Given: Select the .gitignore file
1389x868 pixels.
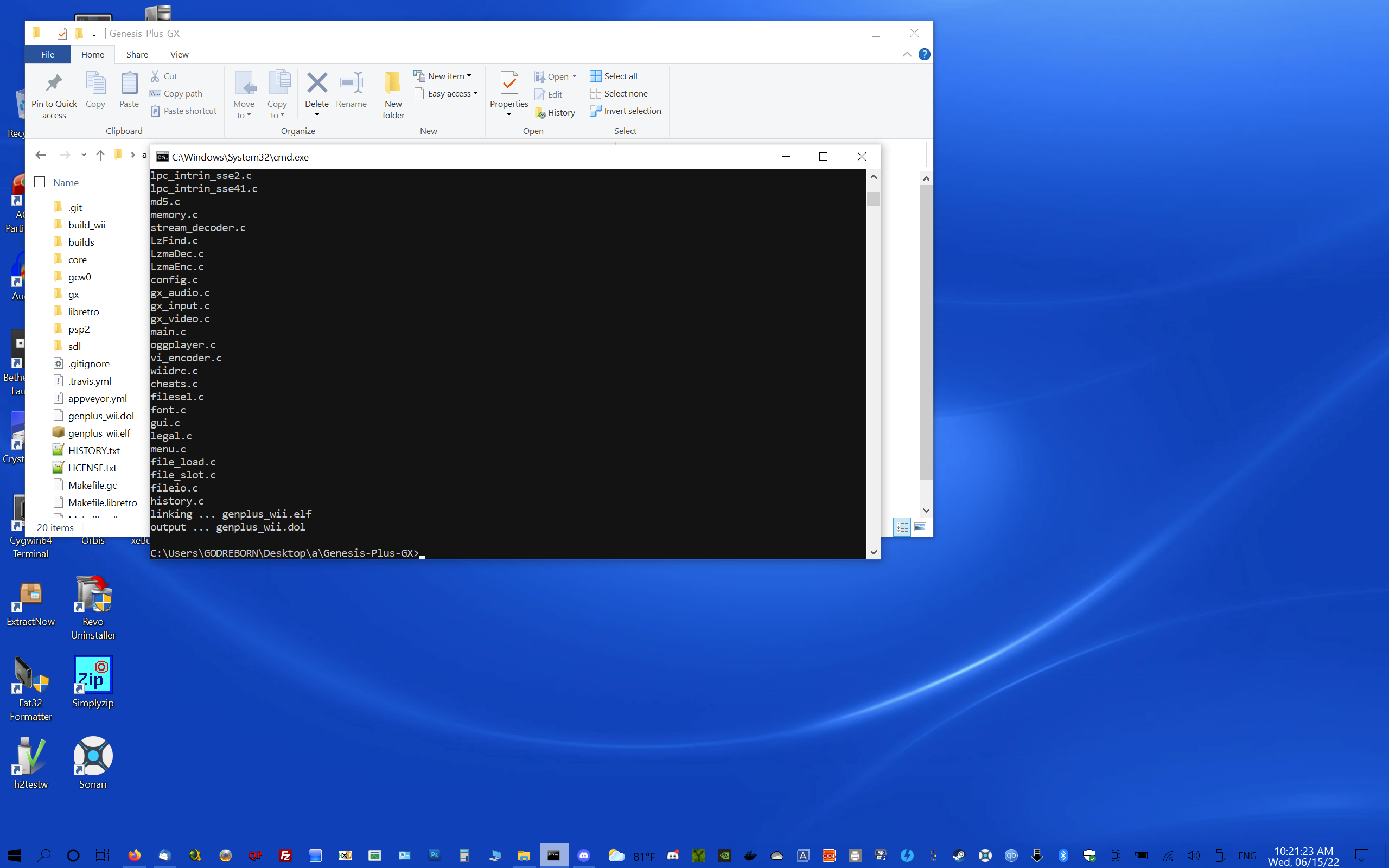Looking at the screenshot, I should click(x=89, y=364).
